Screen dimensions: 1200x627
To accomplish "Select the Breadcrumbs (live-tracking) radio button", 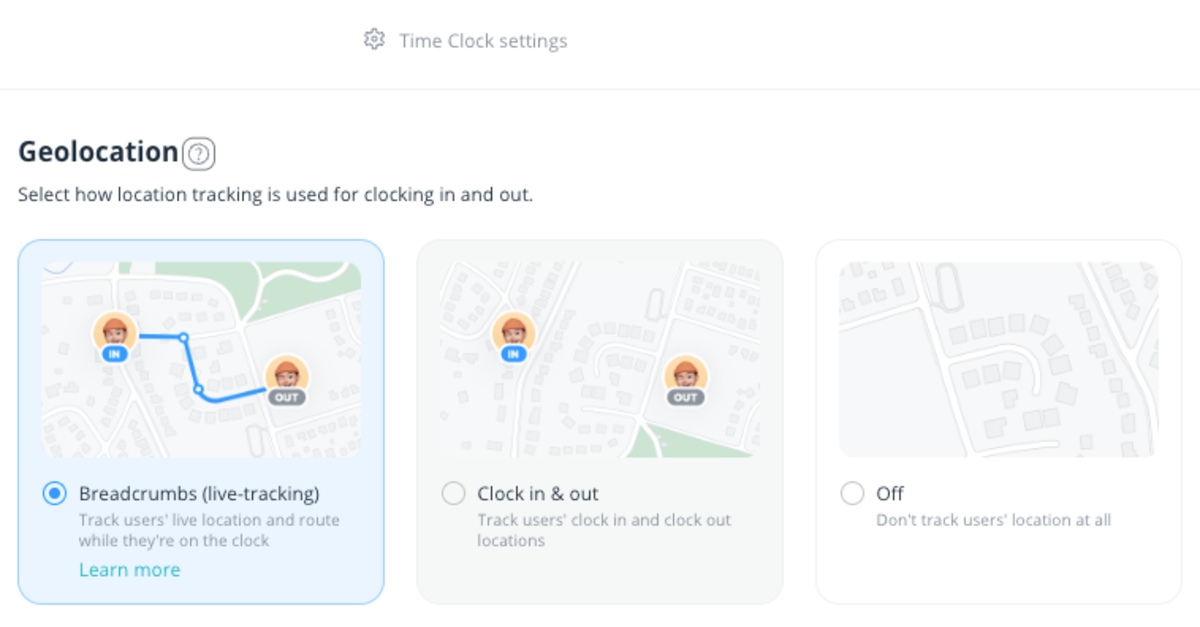I will [x=53, y=493].
